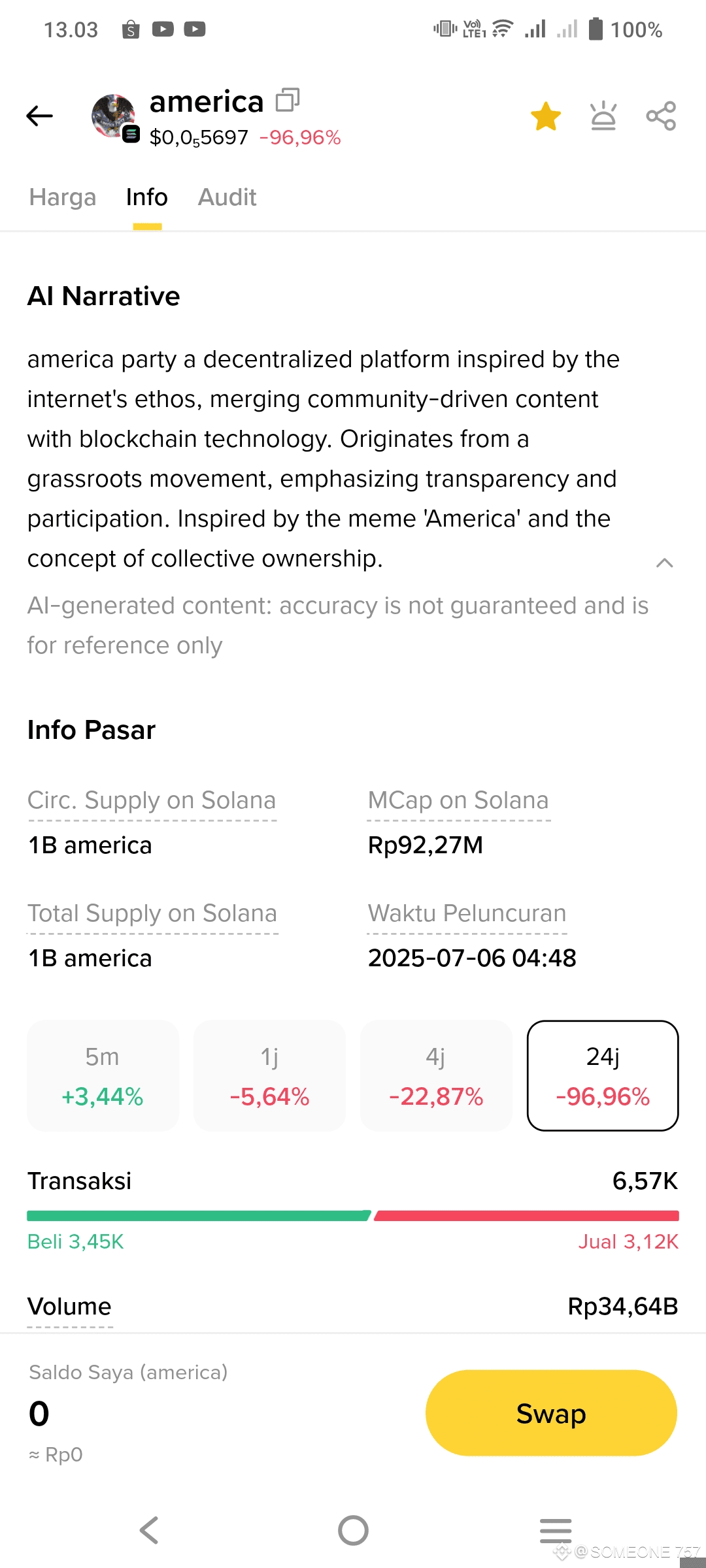This screenshot has height=1568, width=706.
Task: Tap the Circ. Supply on Solana label
Action: (152, 800)
